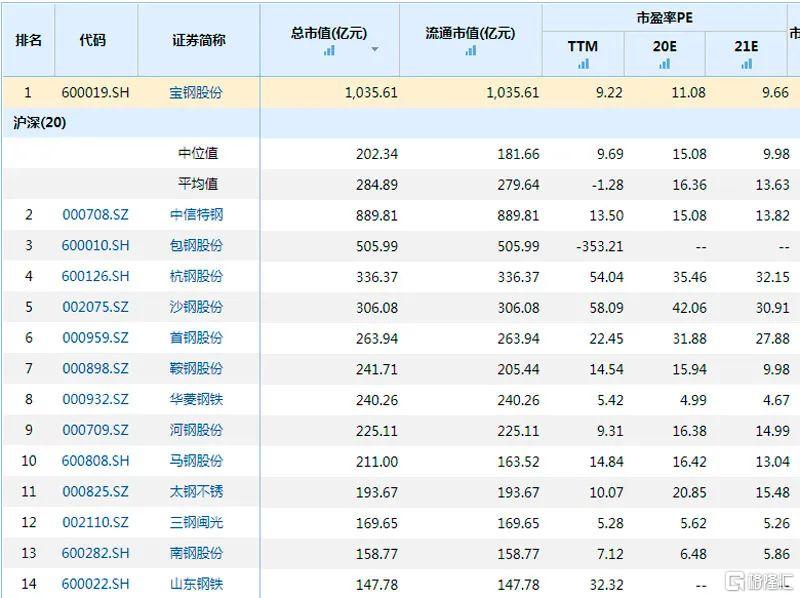800x598 pixels.
Task: Open stock name 河钢股份
Action: coord(196,430)
